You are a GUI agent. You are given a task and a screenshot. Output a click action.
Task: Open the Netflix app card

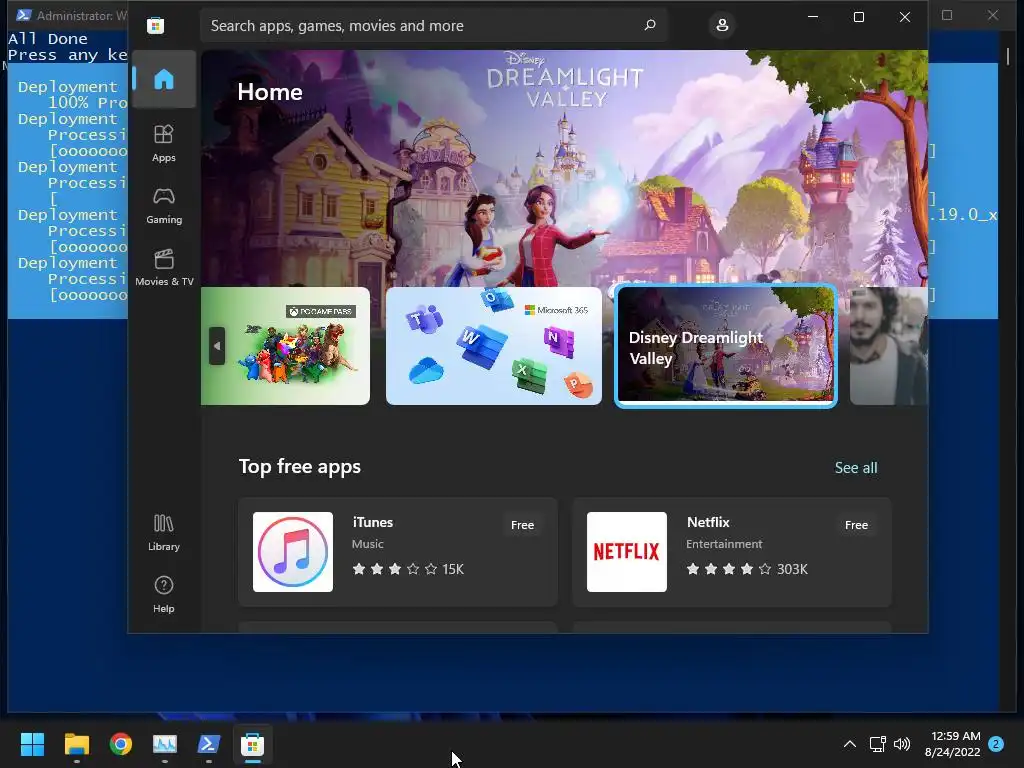pos(732,552)
